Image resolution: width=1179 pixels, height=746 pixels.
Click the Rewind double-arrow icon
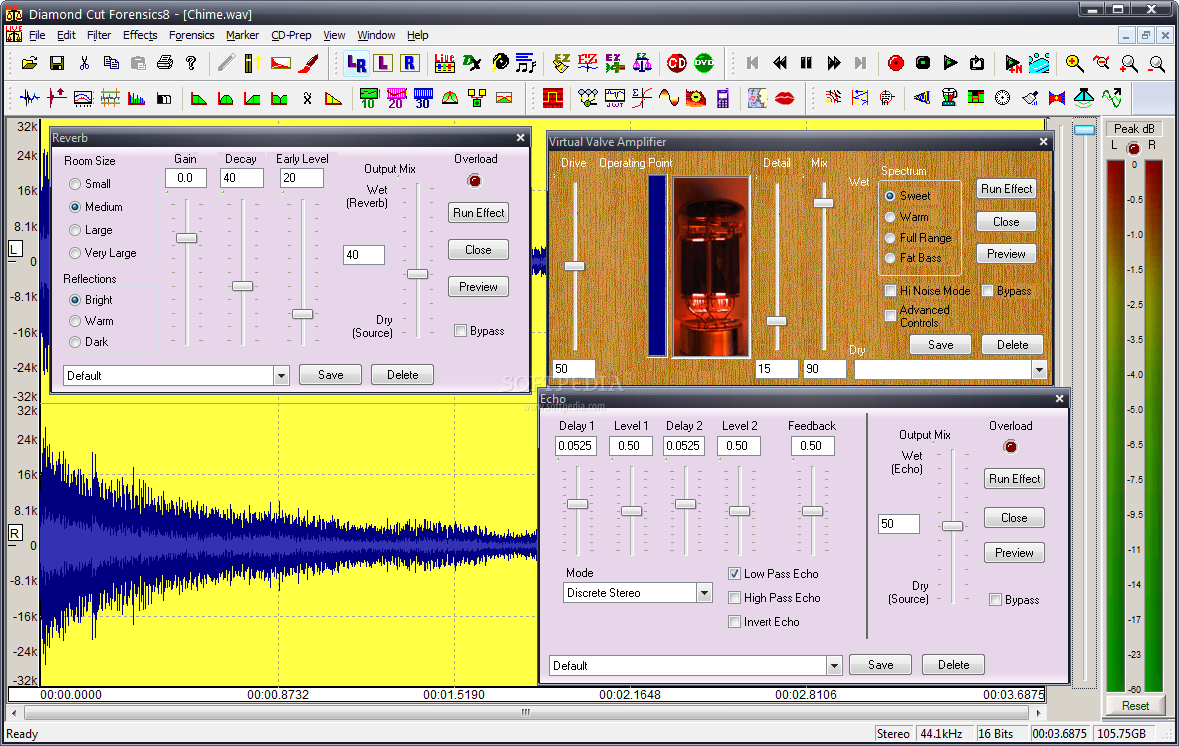pyautogui.click(x=780, y=63)
